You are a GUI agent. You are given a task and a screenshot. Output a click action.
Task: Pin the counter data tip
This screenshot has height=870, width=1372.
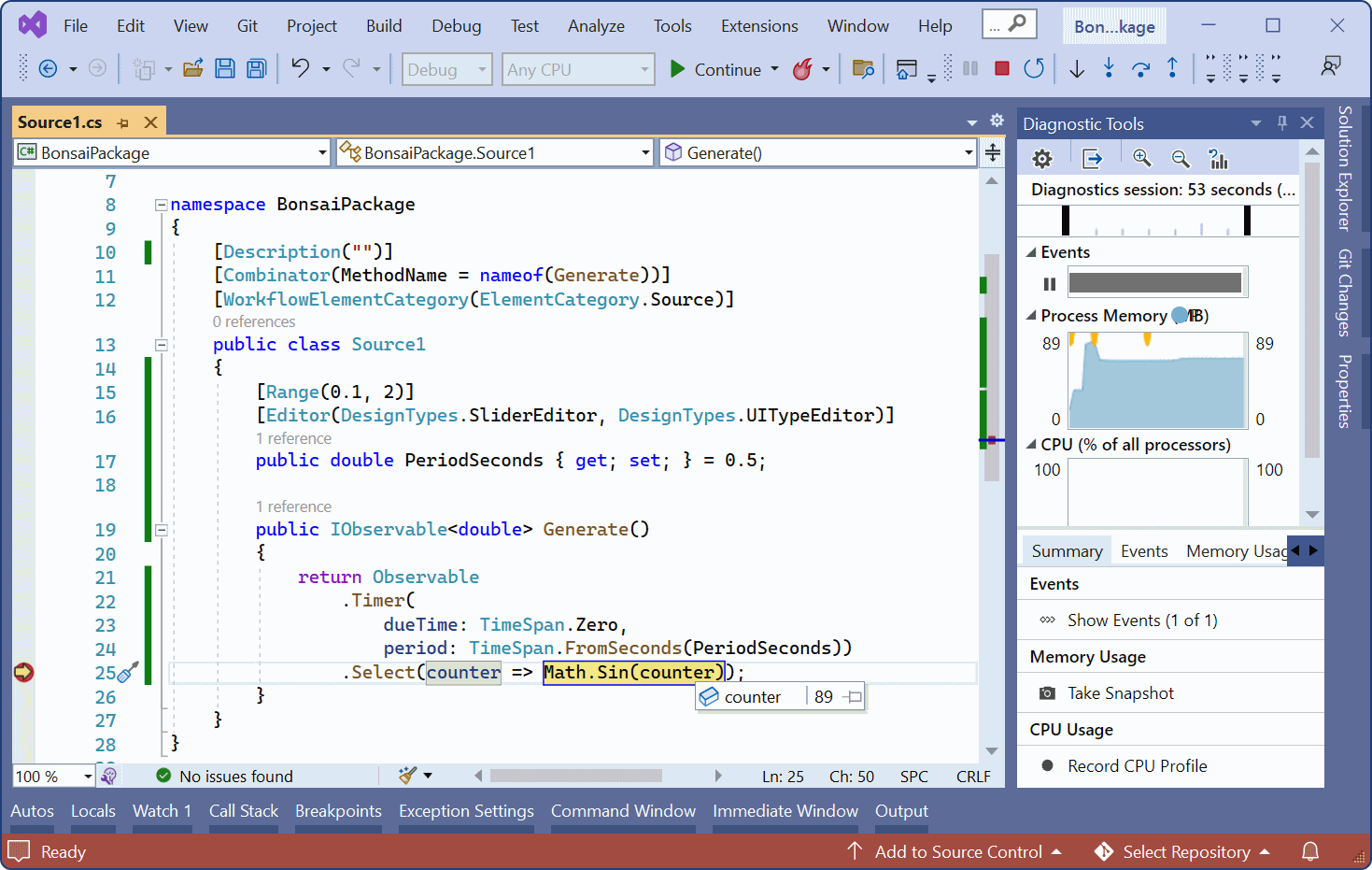[x=852, y=697]
